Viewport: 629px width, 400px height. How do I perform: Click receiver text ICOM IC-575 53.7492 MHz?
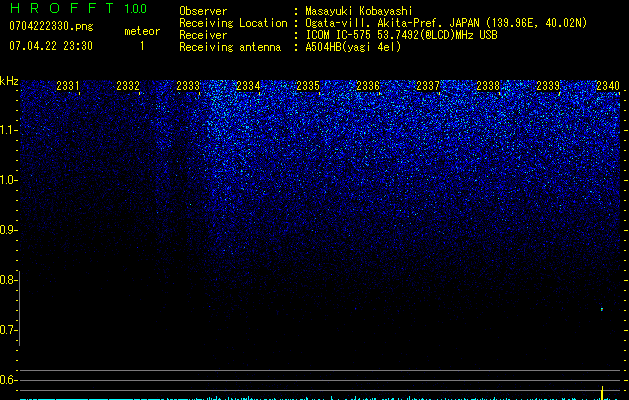coord(401,35)
